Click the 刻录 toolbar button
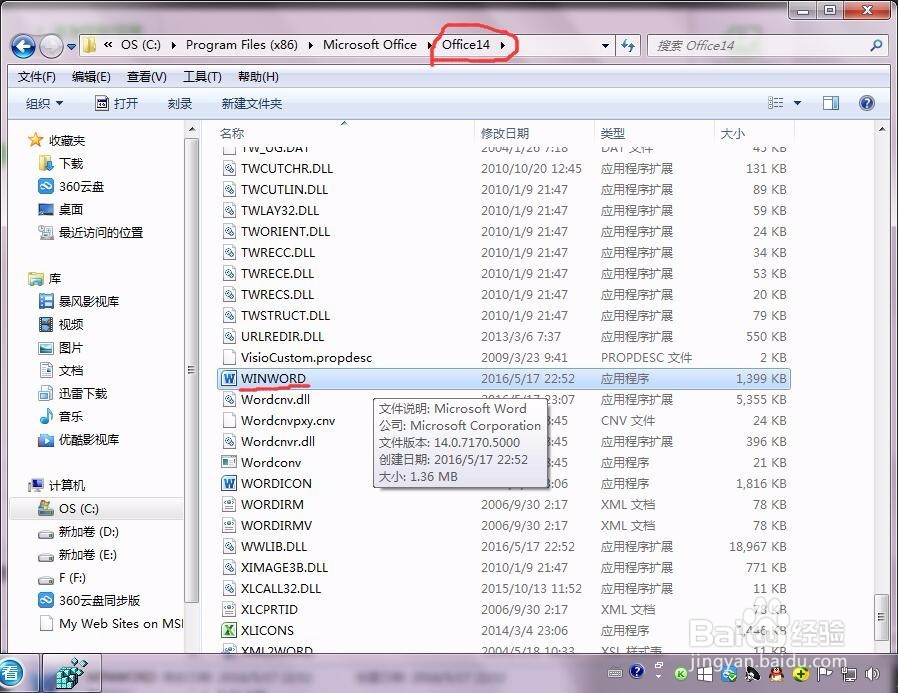Viewport: 898px width, 693px height. tap(180, 104)
